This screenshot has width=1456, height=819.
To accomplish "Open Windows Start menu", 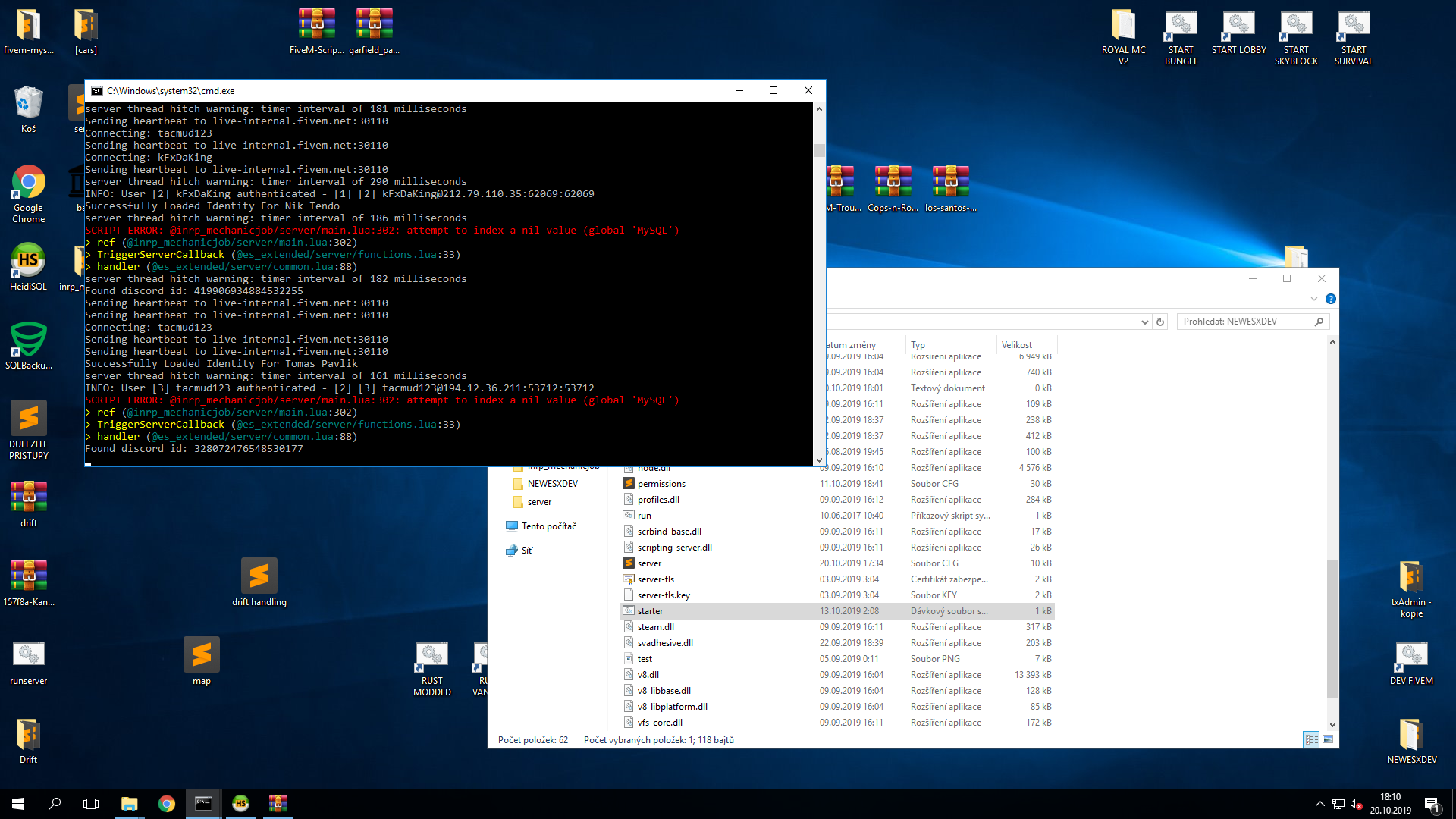I will 18,804.
